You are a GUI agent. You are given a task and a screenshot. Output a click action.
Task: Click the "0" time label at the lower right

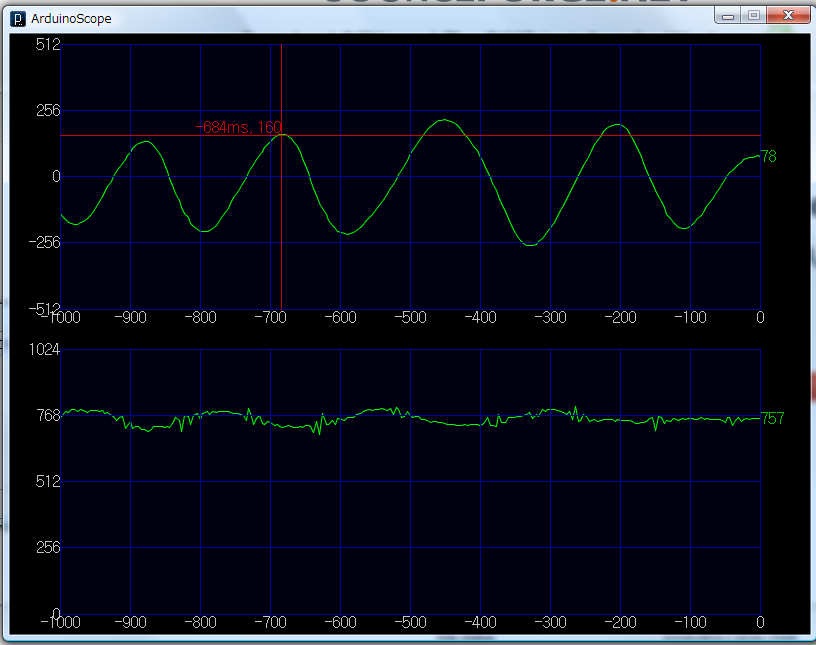[x=759, y=622]
